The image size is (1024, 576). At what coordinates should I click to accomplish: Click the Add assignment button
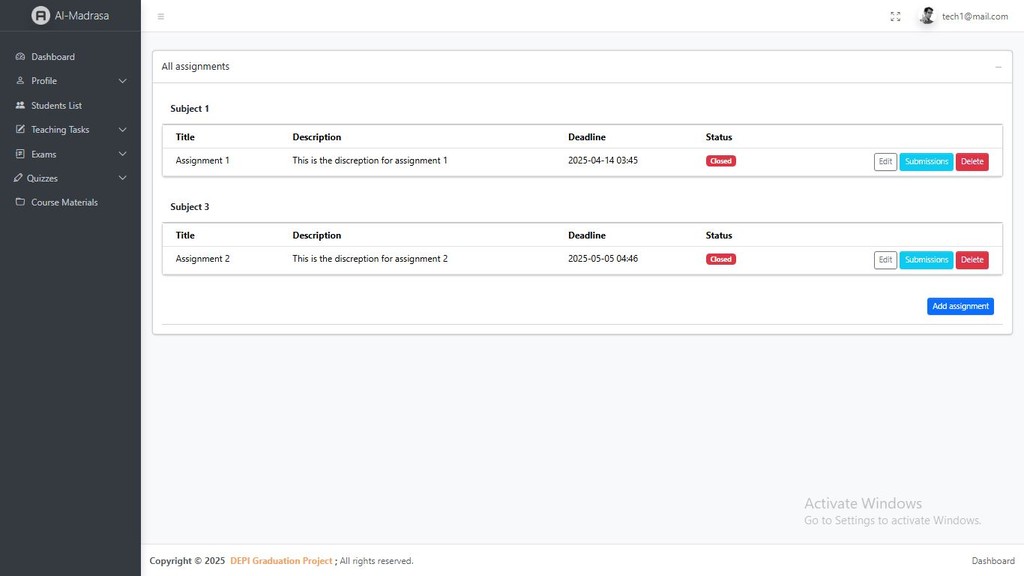click(x=960, y=306)
